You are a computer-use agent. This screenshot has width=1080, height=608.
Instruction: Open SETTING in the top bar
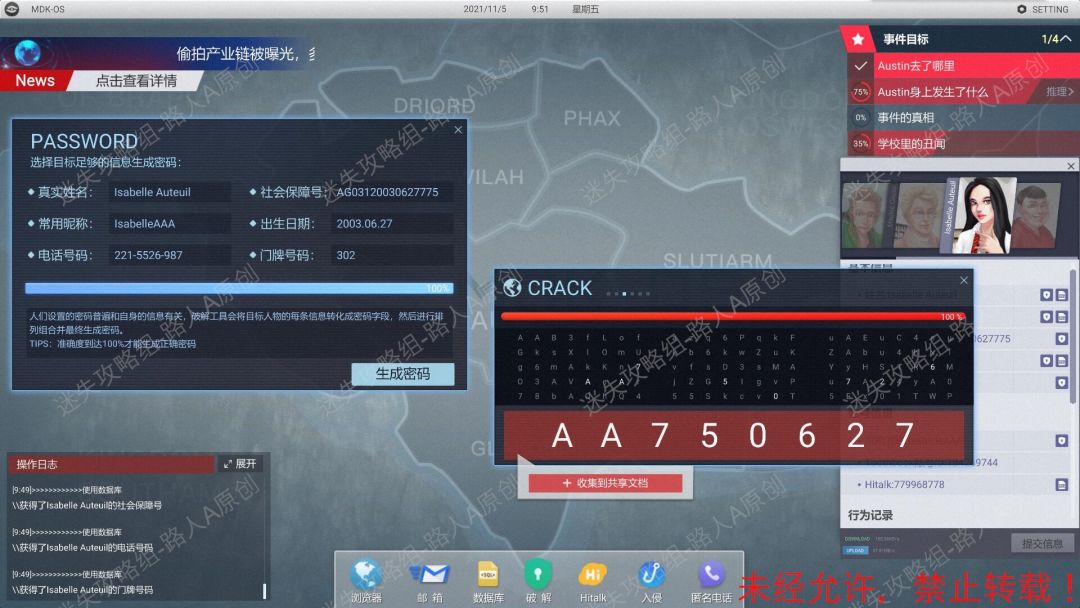pos(1043,9)
